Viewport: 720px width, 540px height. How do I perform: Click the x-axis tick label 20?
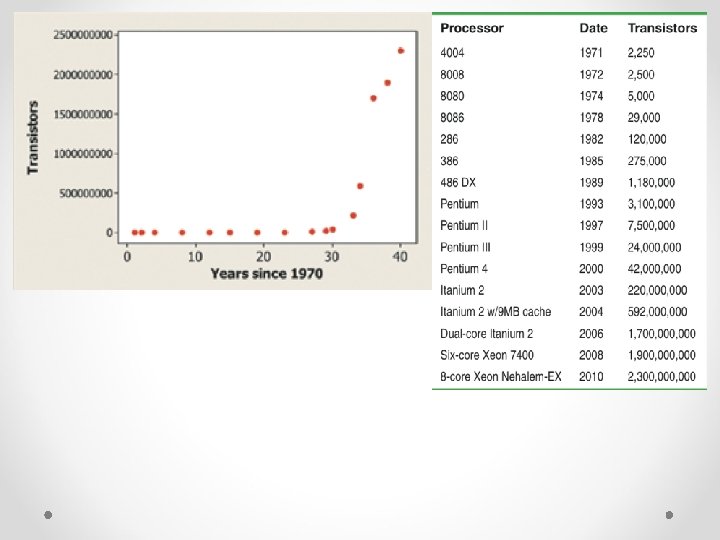click(x=264, y=257)
